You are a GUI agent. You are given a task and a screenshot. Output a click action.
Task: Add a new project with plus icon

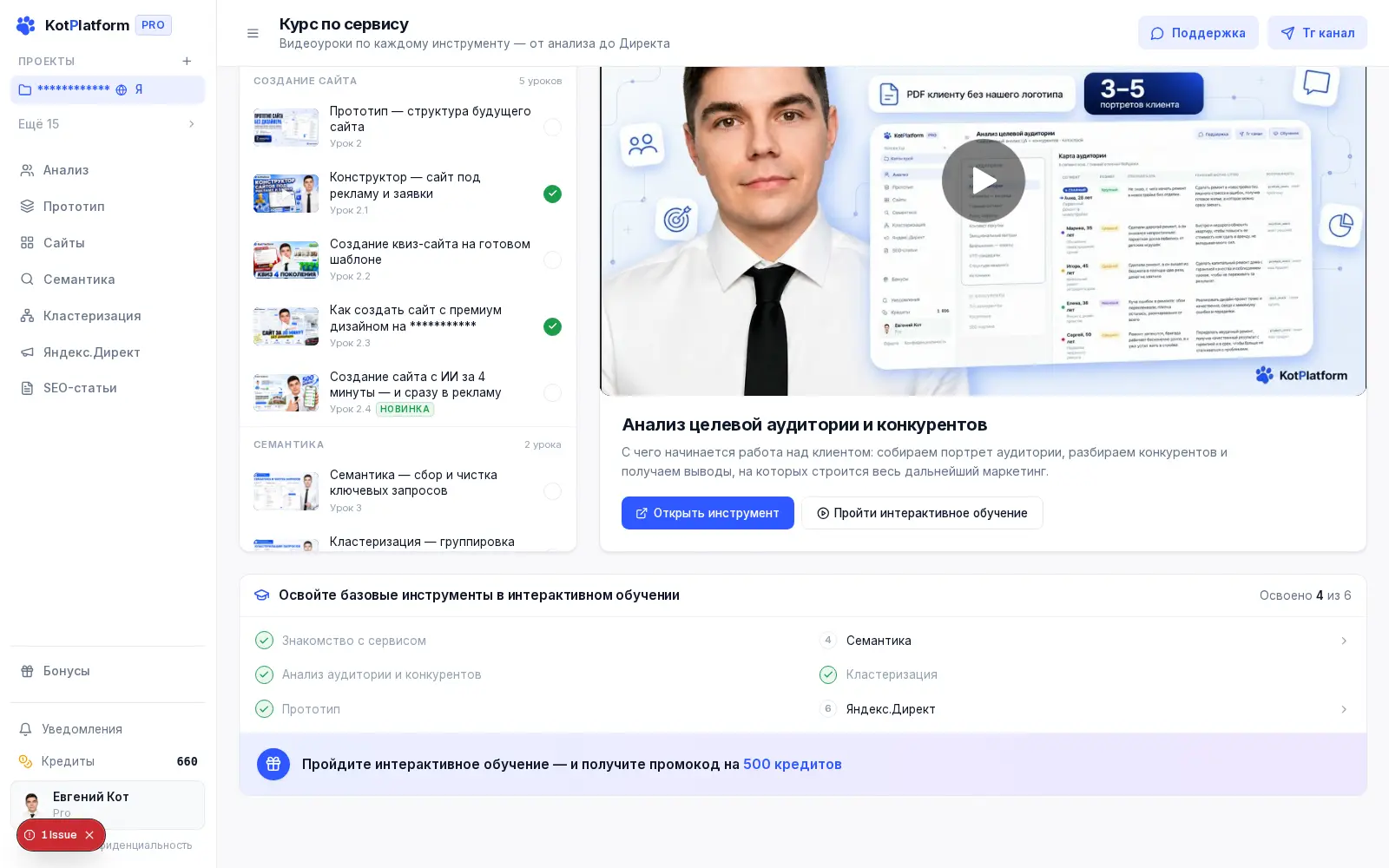pyautogui.click(x=187, y=61)
